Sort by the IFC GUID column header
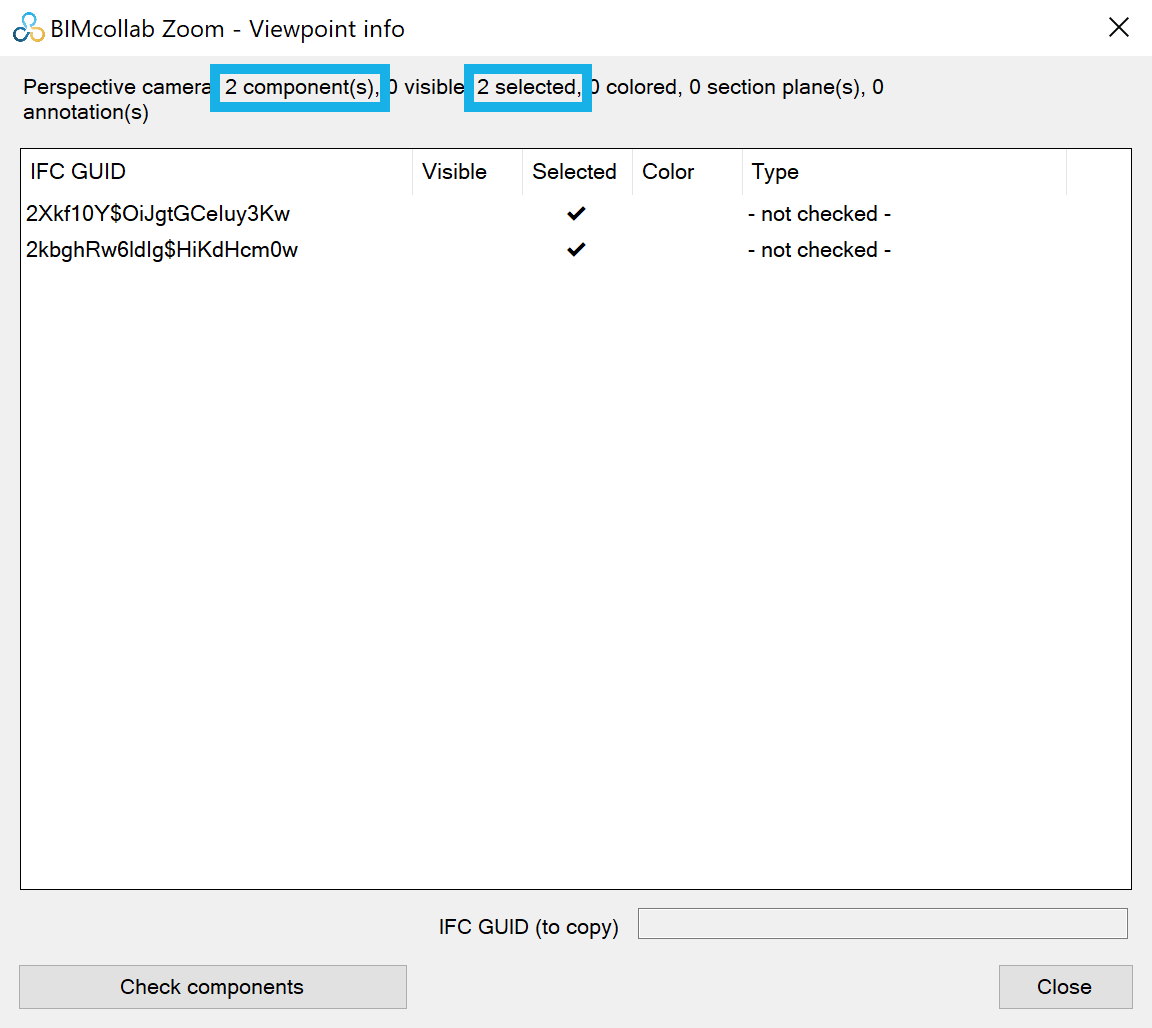Viewport: 1152px width, 1028px height. click(x=217, y=172)
